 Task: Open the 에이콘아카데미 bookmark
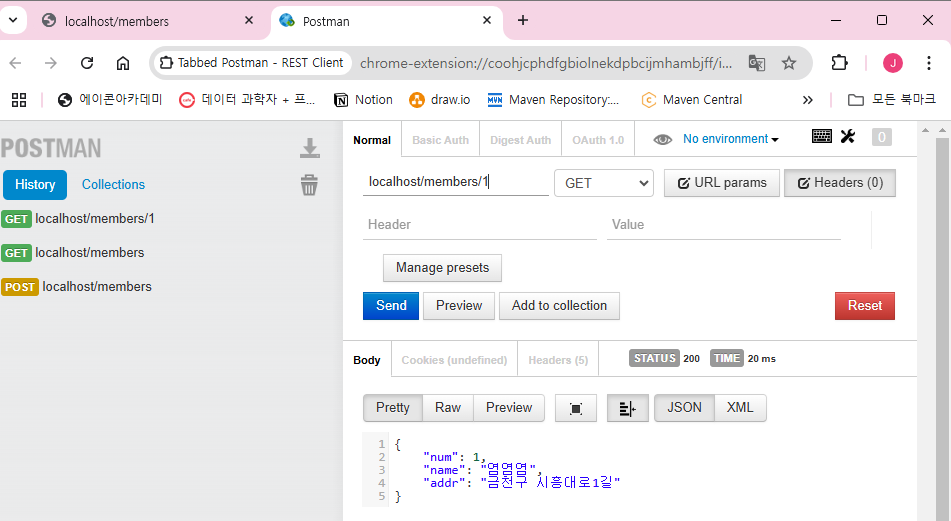110,99
